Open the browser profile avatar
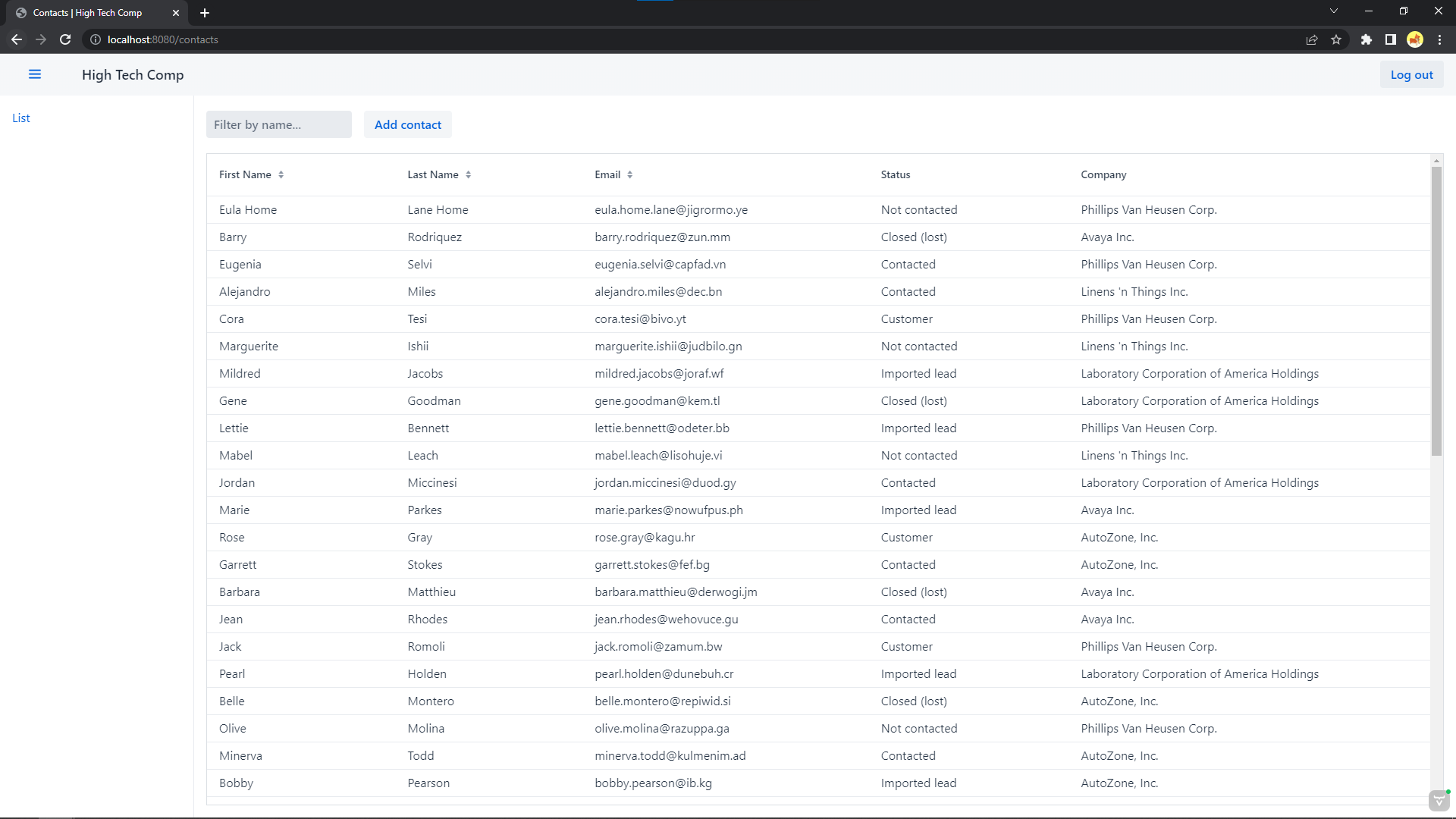This screenshot has width=1456, height=819. point(1415,39)
